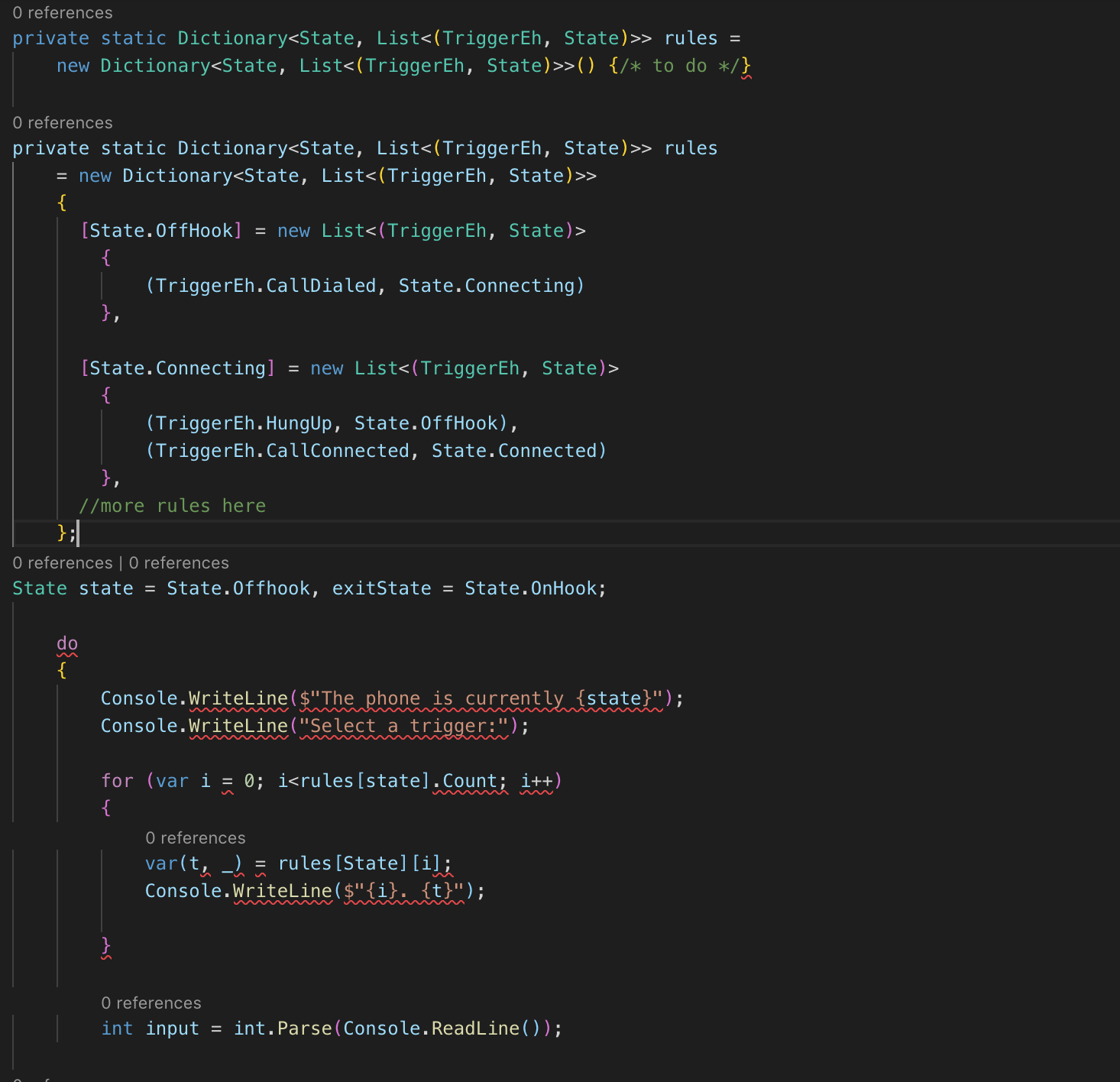Click the '[State.Connecting]' dictionary key
The height and width of the screenshot is (1082, 1120).
click(178, 368)
